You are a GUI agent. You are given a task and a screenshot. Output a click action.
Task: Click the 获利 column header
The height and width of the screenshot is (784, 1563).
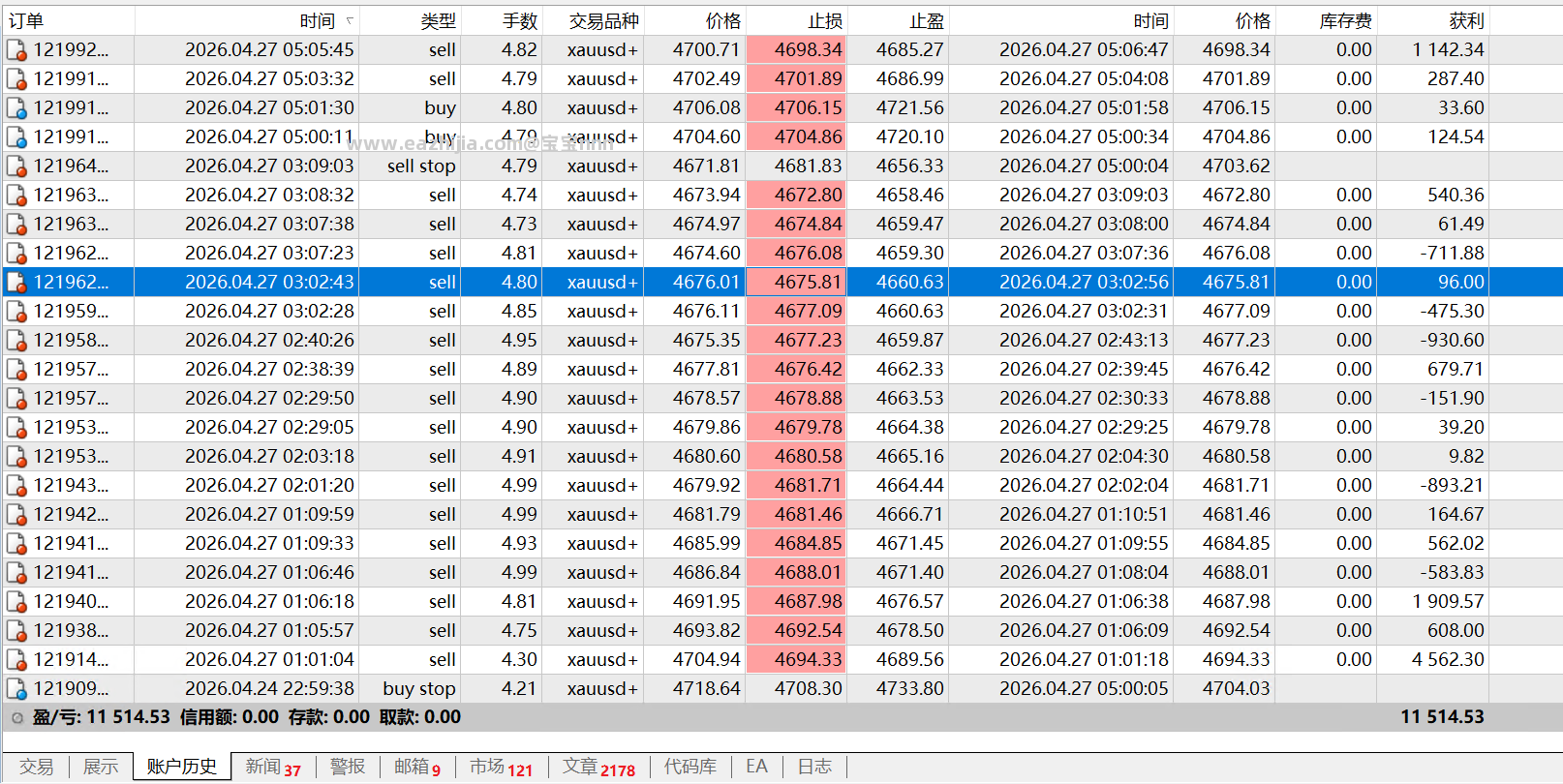coord(1433,20)
